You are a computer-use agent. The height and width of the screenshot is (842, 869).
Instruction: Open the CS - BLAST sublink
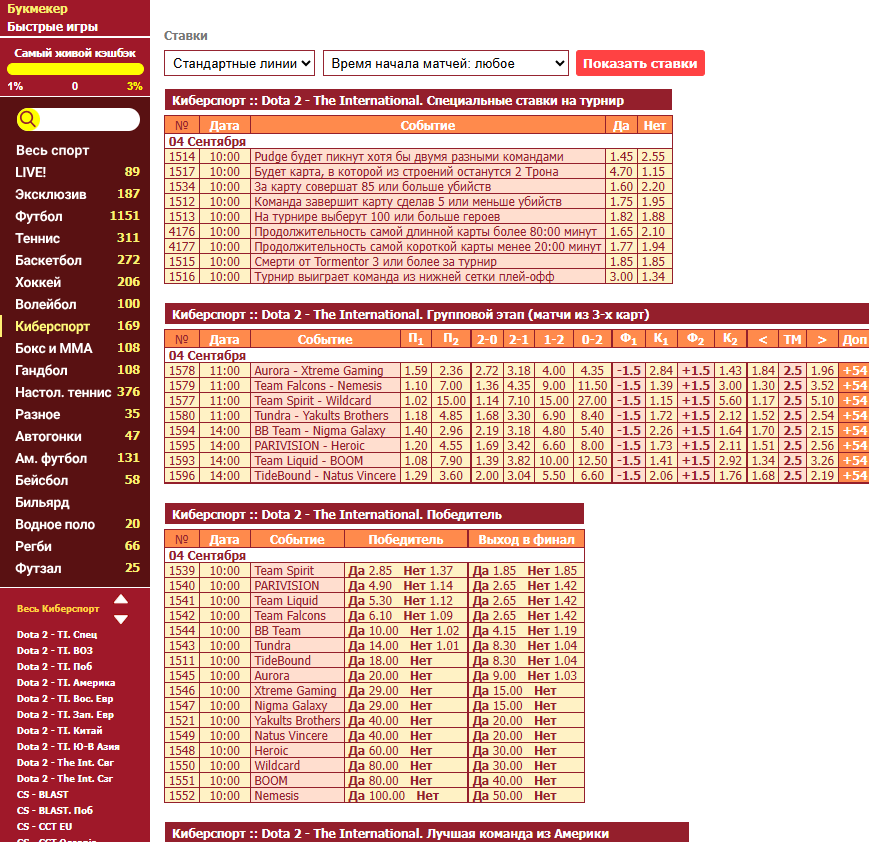[42, 794]
